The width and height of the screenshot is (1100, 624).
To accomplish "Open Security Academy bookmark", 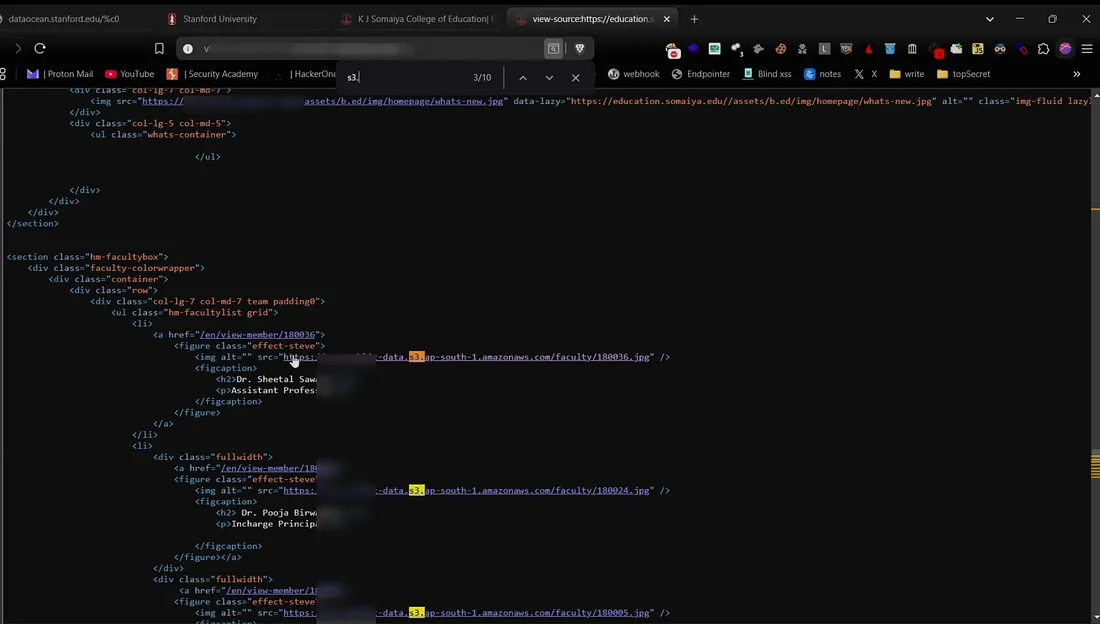I will click(213, 74).
